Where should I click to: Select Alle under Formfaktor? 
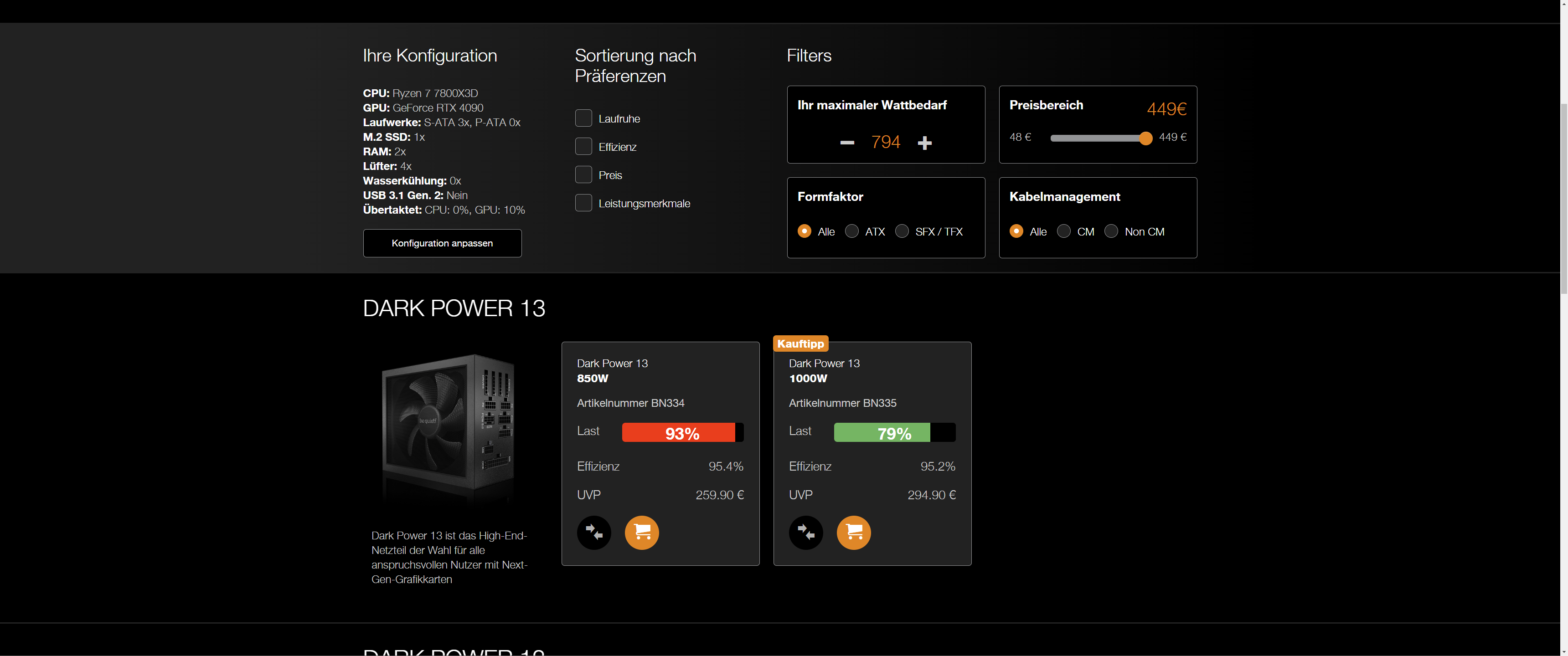[x=804, y=231]
